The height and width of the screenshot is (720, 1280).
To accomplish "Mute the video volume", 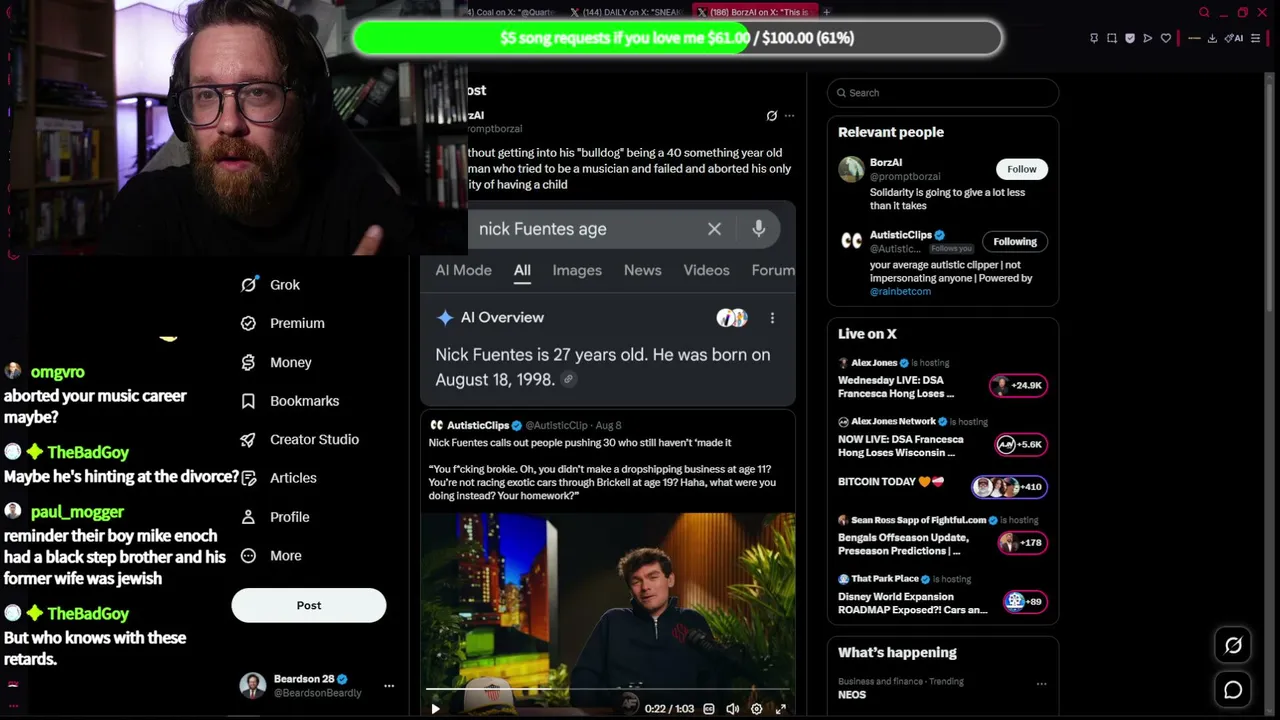I will (733, 709).
